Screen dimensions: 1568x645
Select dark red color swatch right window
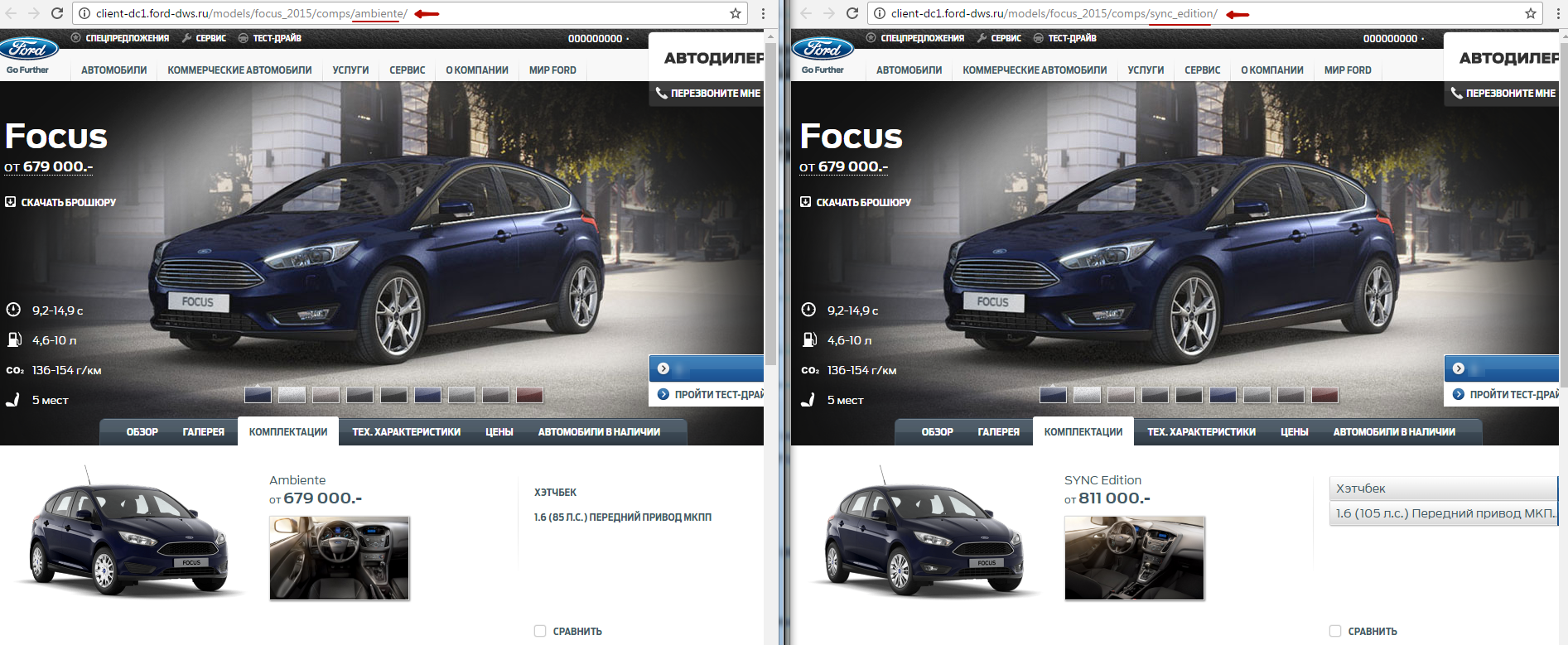coord(1324,395)
